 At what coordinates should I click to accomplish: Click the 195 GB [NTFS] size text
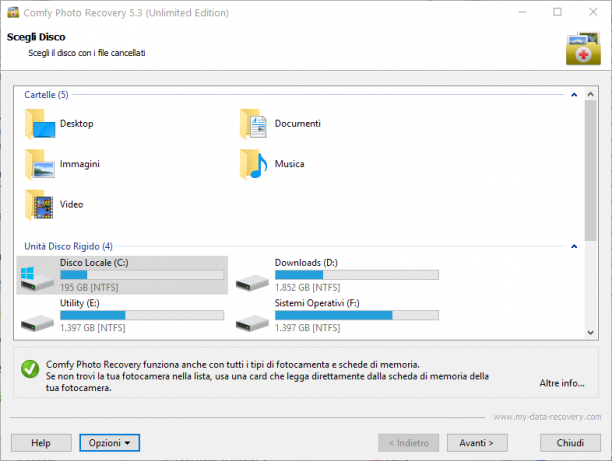pyautogui.click(x=89, y=287)
